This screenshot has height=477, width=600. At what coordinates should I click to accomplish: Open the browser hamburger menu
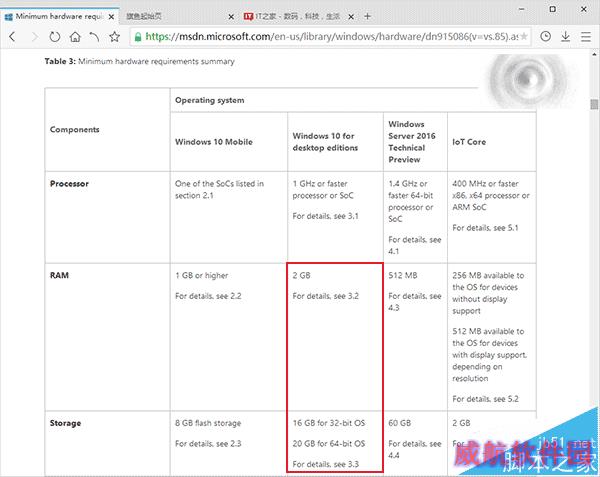coord(586,37)
